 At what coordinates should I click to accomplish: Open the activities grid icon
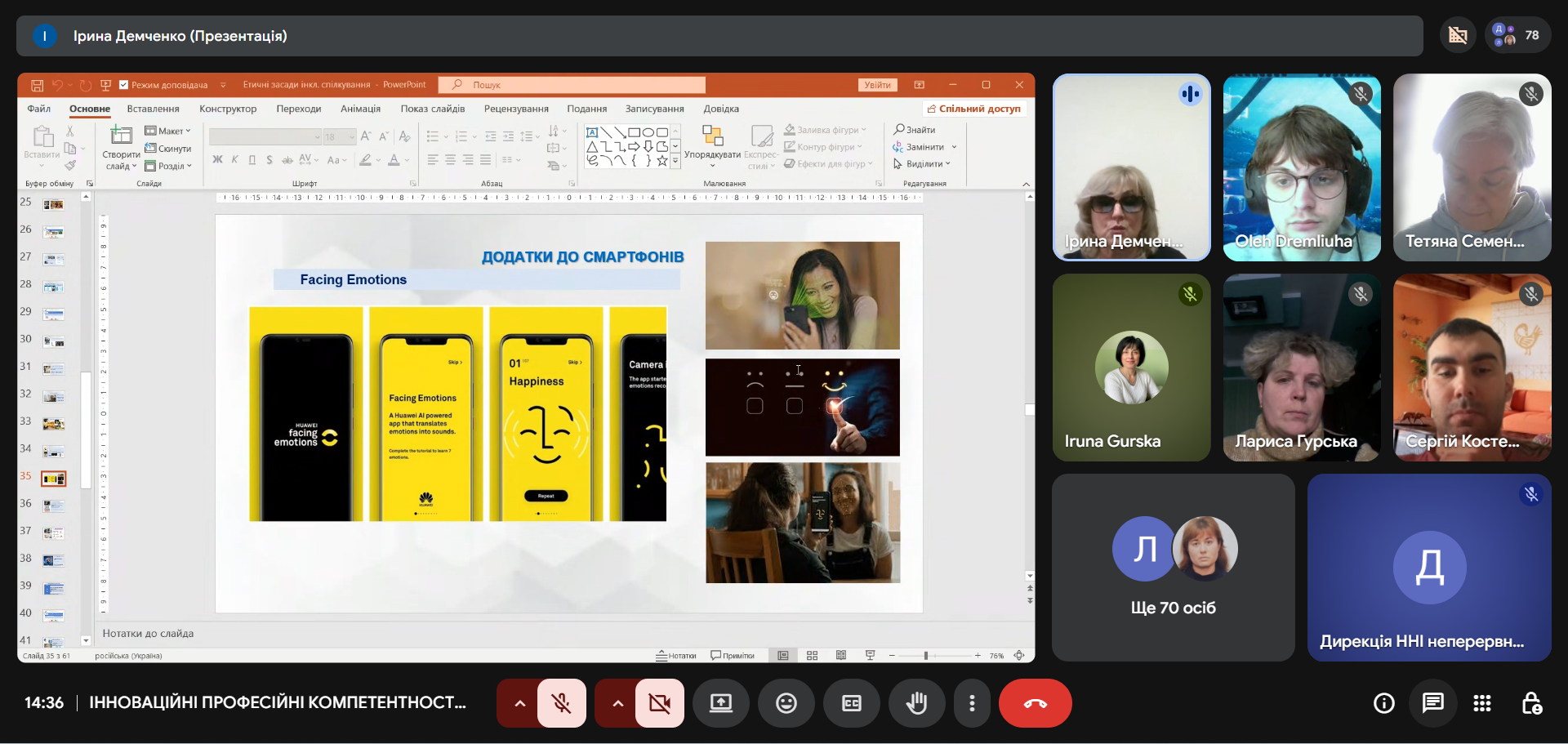tap(1481, 703)
